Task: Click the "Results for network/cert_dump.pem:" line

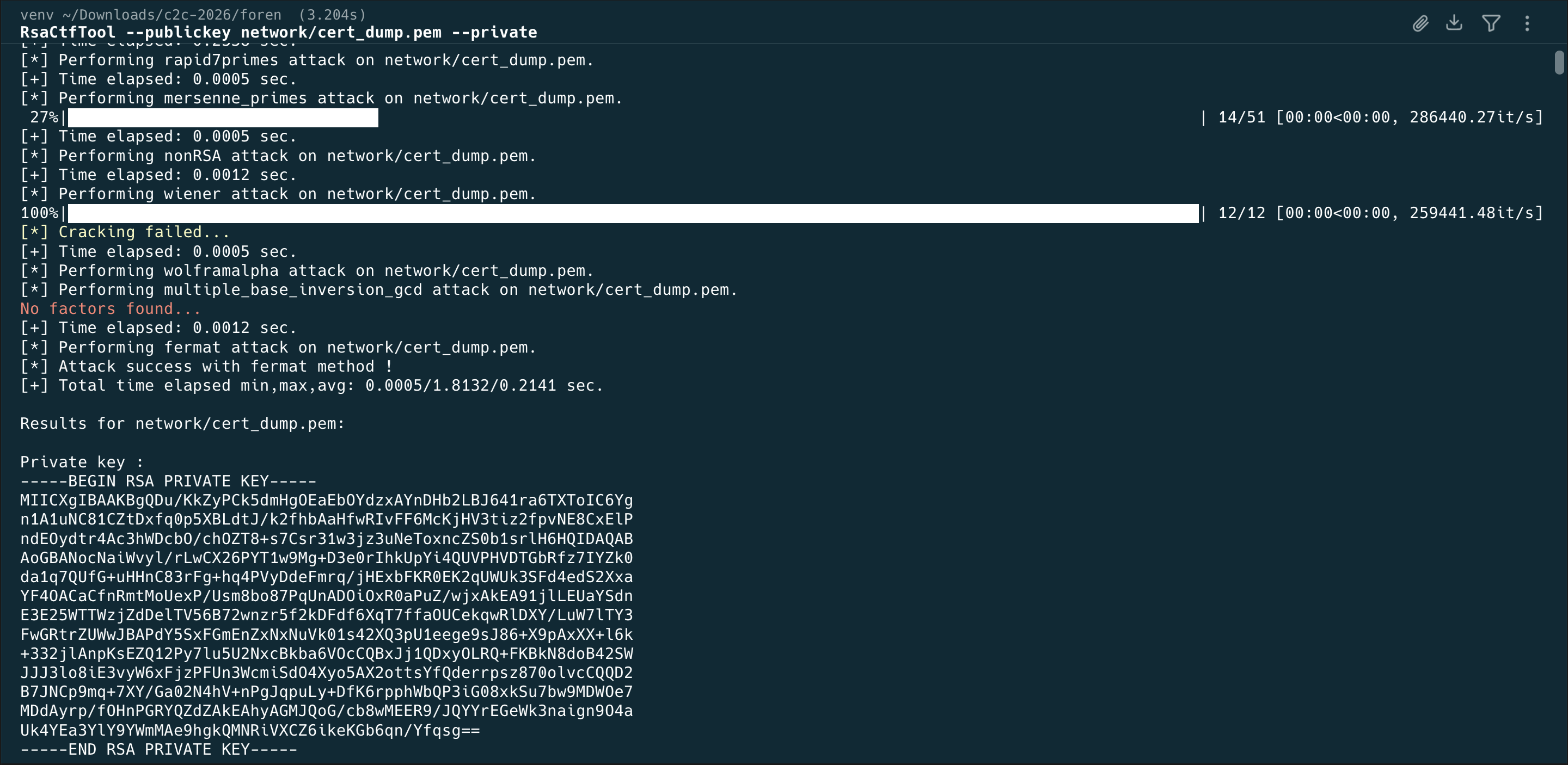Action: pyautogui.click(x=182, y=424)
